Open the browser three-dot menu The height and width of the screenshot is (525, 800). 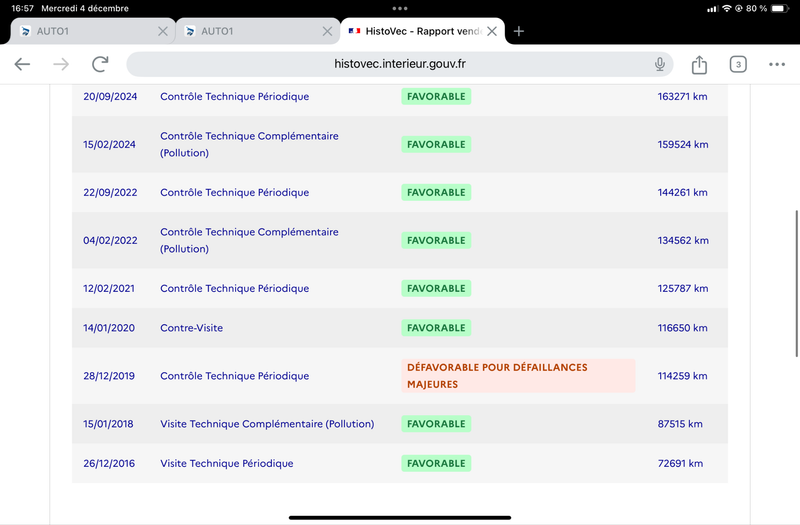(777, 64)
